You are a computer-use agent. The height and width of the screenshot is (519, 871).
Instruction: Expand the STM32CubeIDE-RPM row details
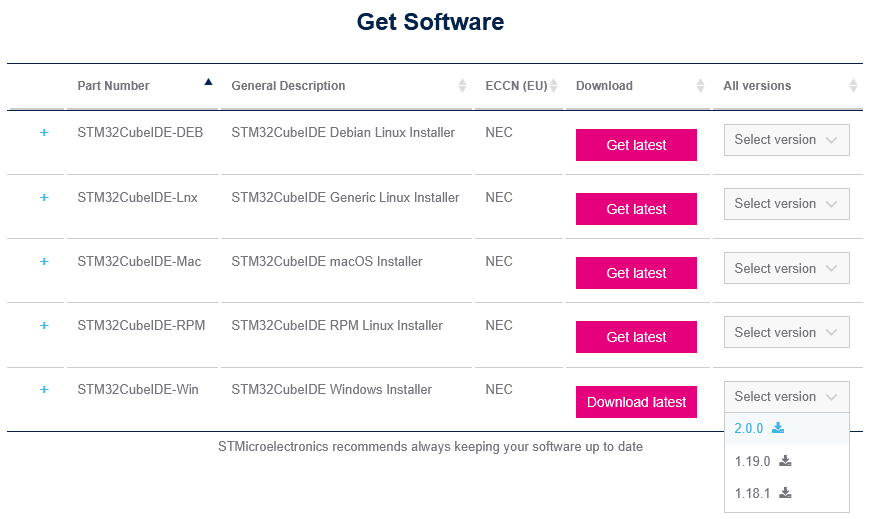click(x=44, y=326)
